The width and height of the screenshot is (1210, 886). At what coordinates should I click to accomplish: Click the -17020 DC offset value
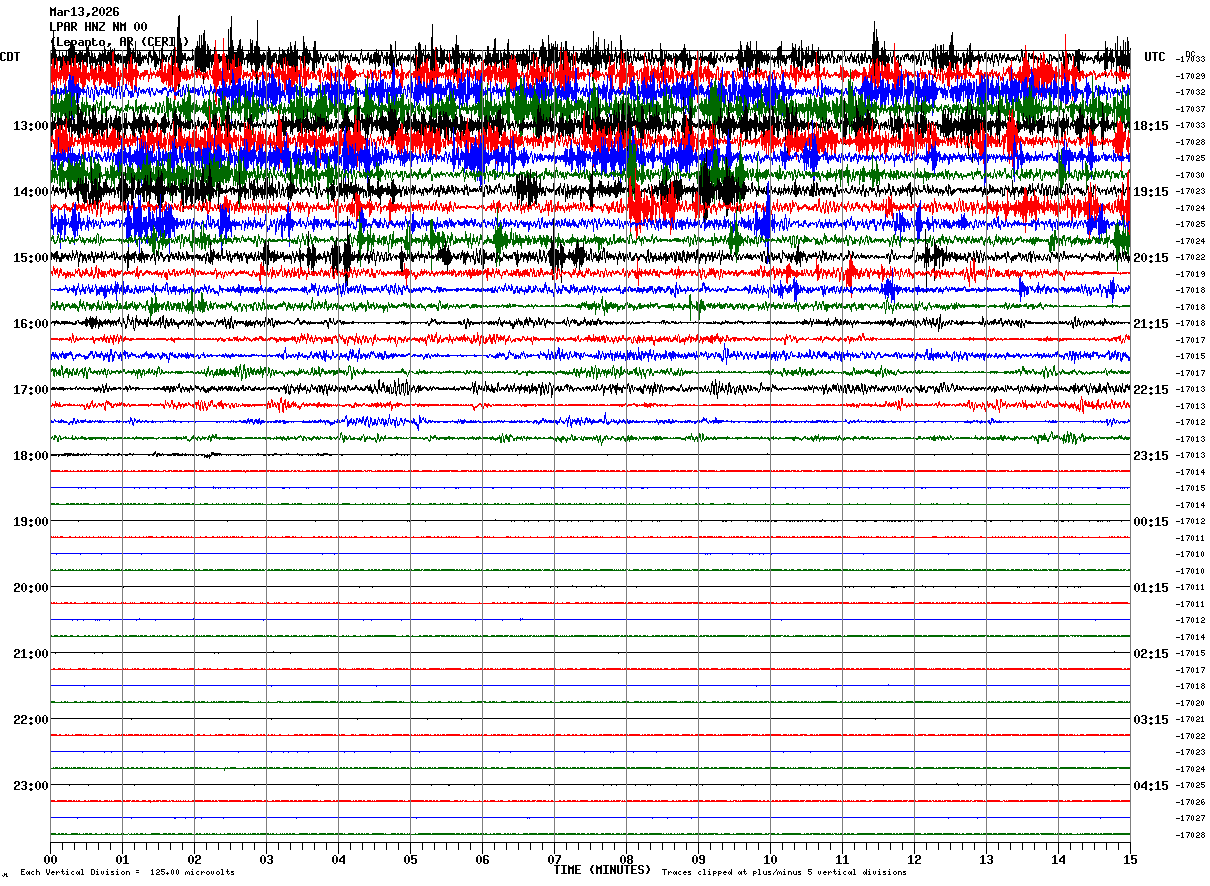pos(1191,703)
